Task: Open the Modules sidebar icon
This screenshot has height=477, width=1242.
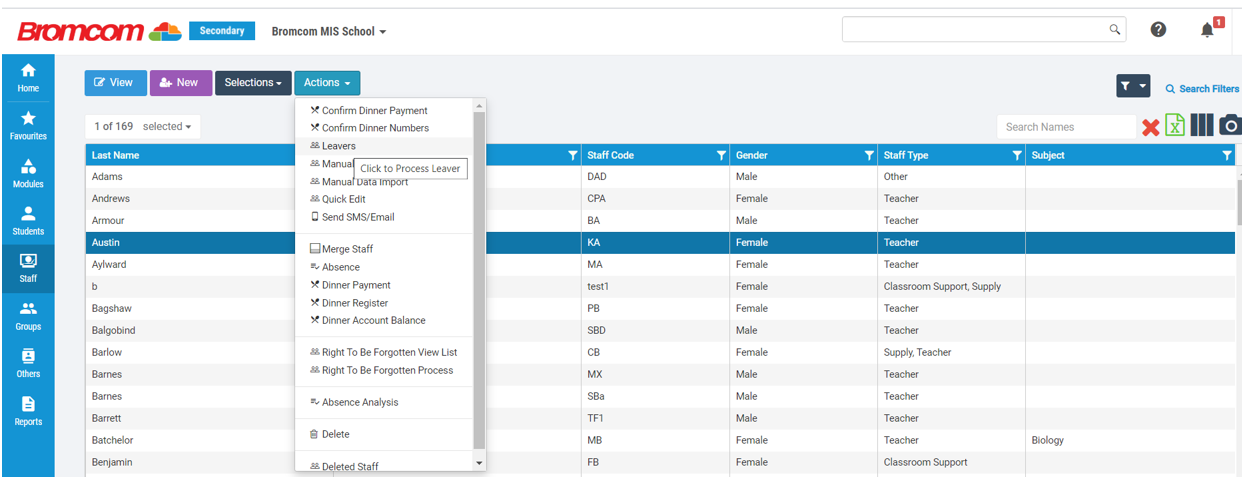Action: 28,173
